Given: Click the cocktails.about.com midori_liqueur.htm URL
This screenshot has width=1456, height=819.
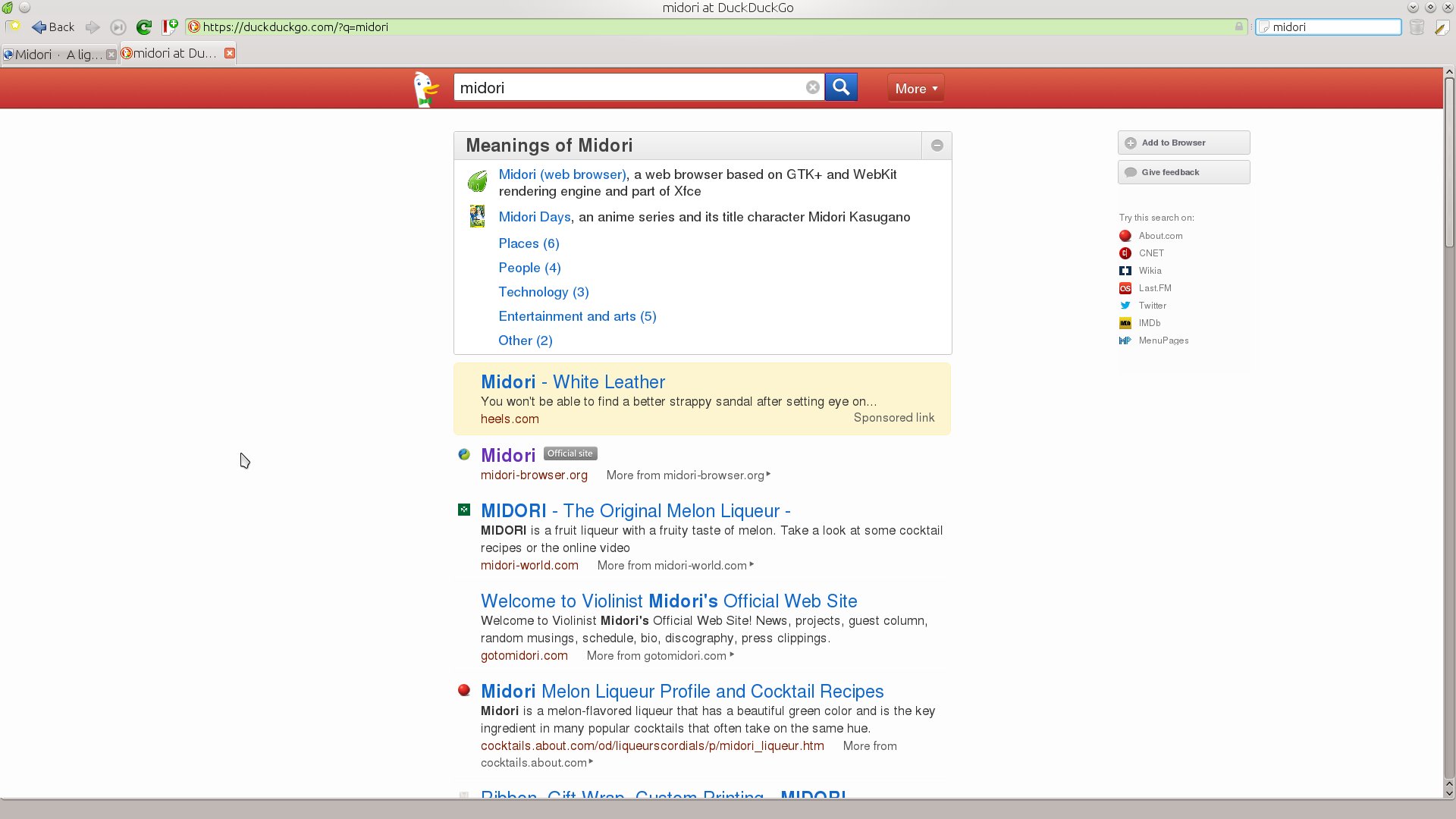Looking at the screenshot, I should click(652, 746).
